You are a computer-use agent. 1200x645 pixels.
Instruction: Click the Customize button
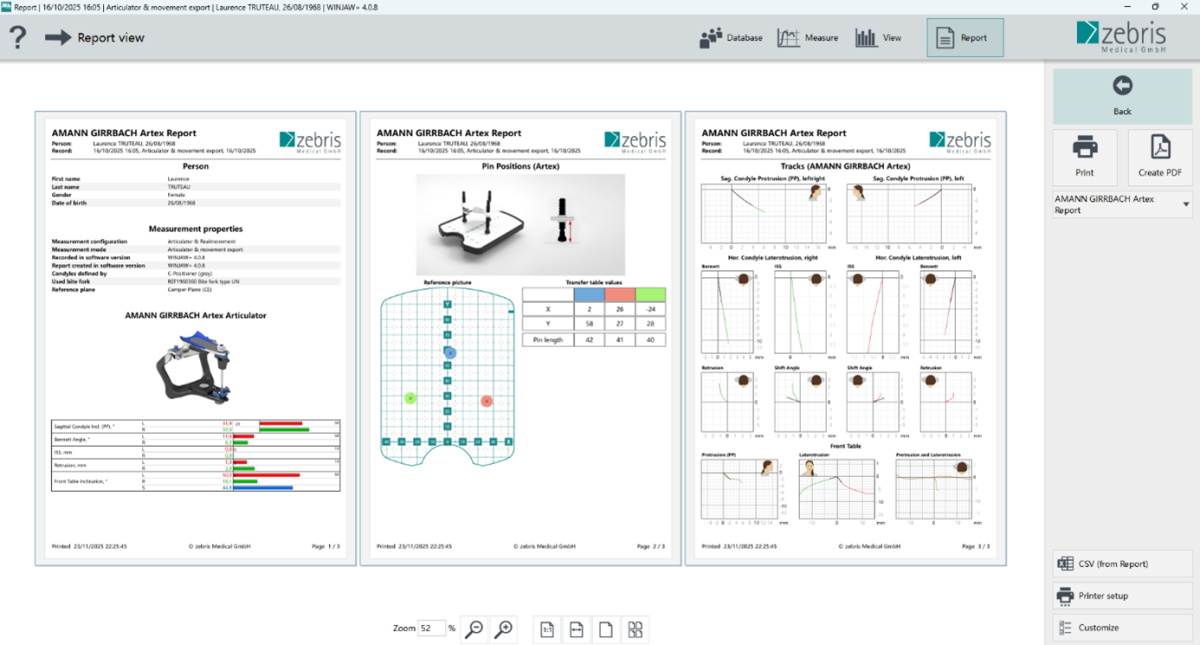[x=1122, y=628]
